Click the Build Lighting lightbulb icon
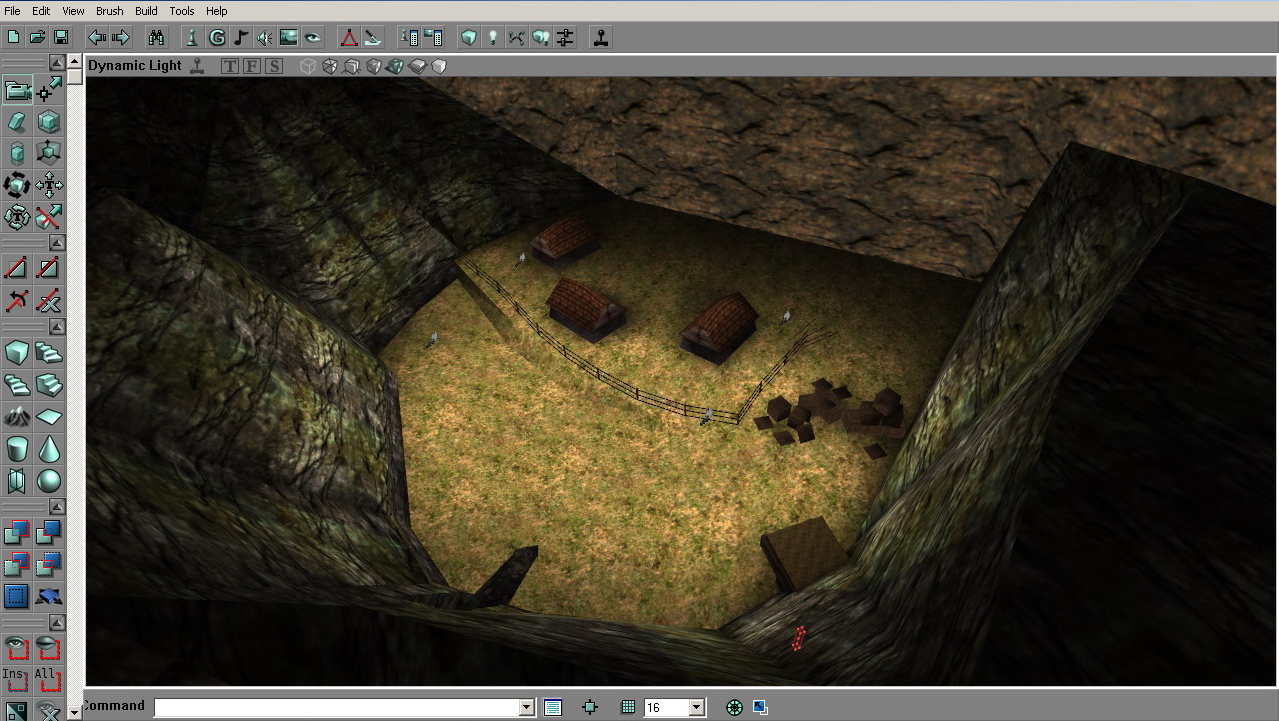This screenshot has height=721, width=1279. pos(492,38)
